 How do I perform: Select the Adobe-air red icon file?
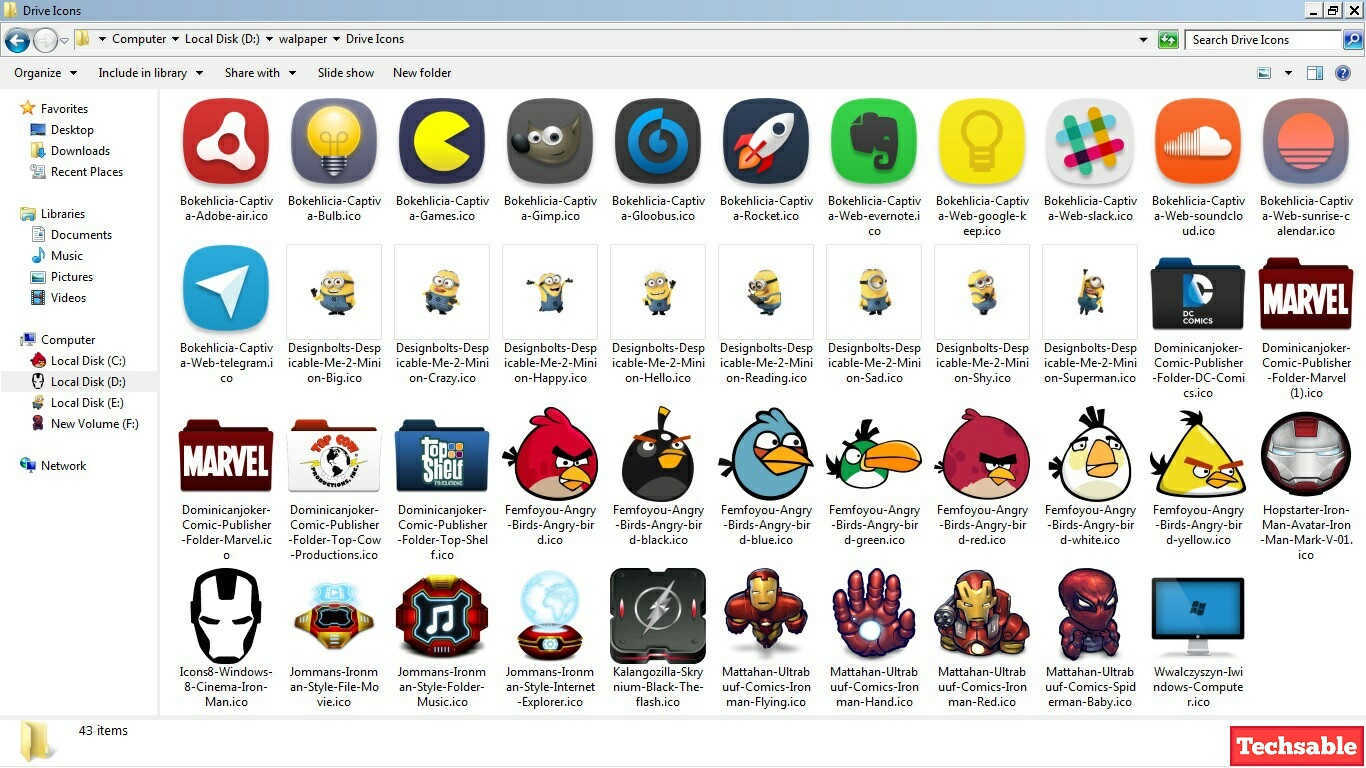226,141
